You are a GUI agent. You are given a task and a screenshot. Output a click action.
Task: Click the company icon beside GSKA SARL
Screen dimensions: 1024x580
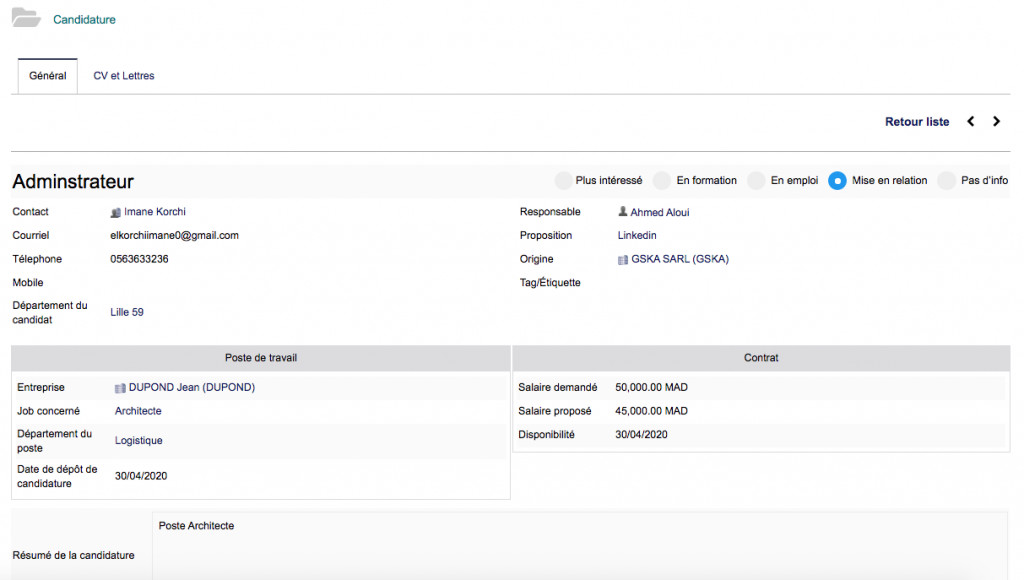[623, 260]
